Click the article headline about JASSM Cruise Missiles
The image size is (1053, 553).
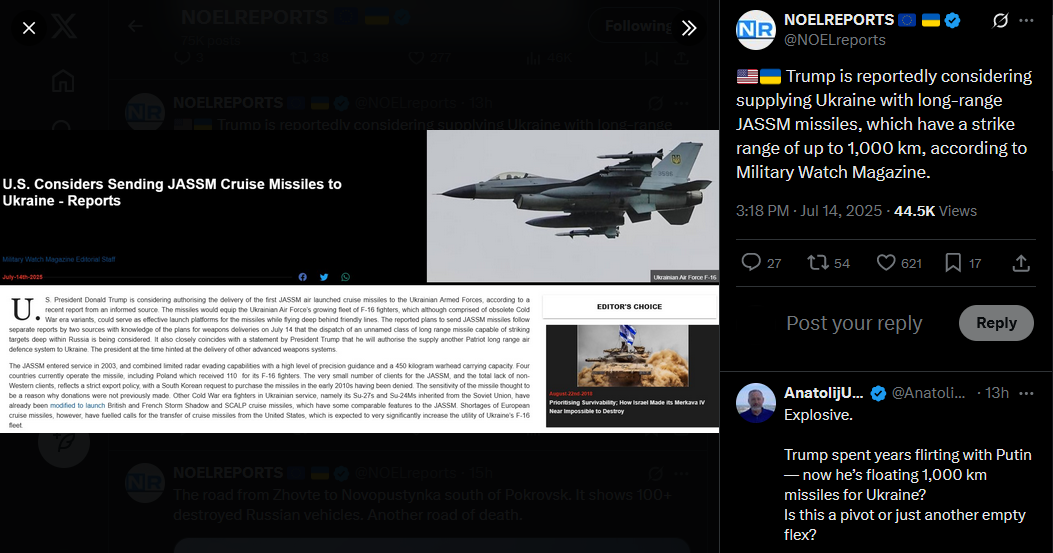coord(172,192)
